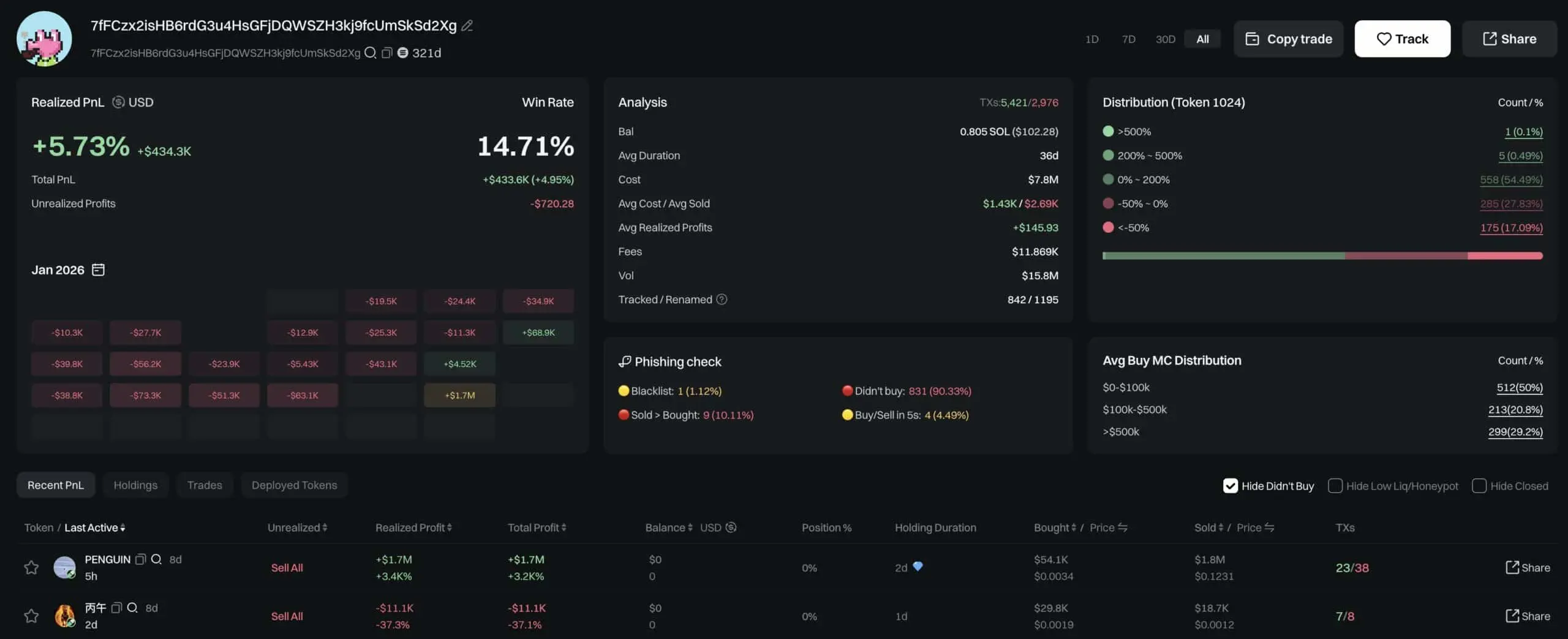The height and width of the screenshot is (639, 1568).
Task: Copy the wallet address under the title
Action: point(386,53)
